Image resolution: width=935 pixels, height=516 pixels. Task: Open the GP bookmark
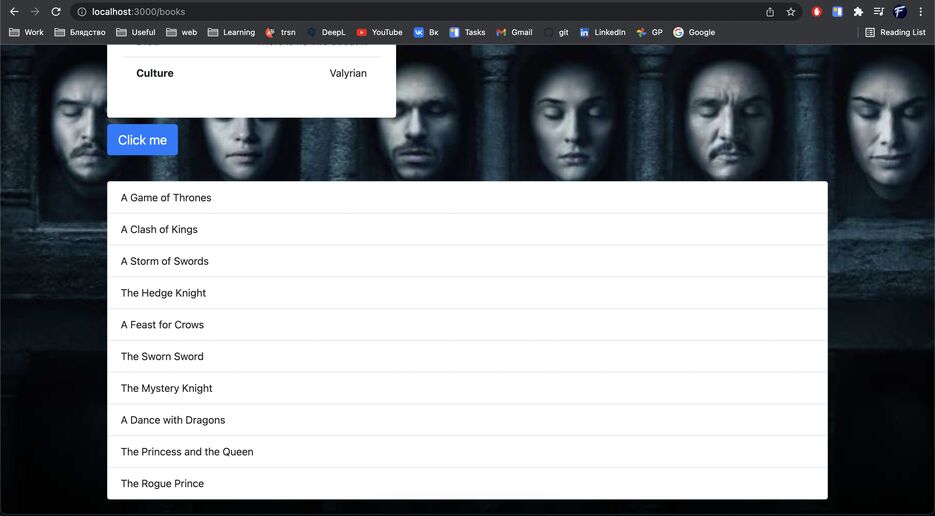[x=649, y=32]
